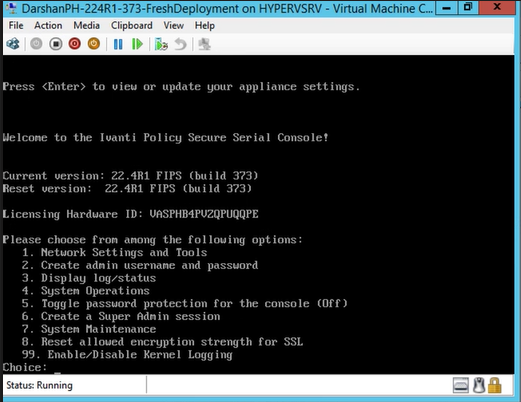This screenshot has height=402, width=521.
Task: Open the Action menu
Action: pos(48,25)
